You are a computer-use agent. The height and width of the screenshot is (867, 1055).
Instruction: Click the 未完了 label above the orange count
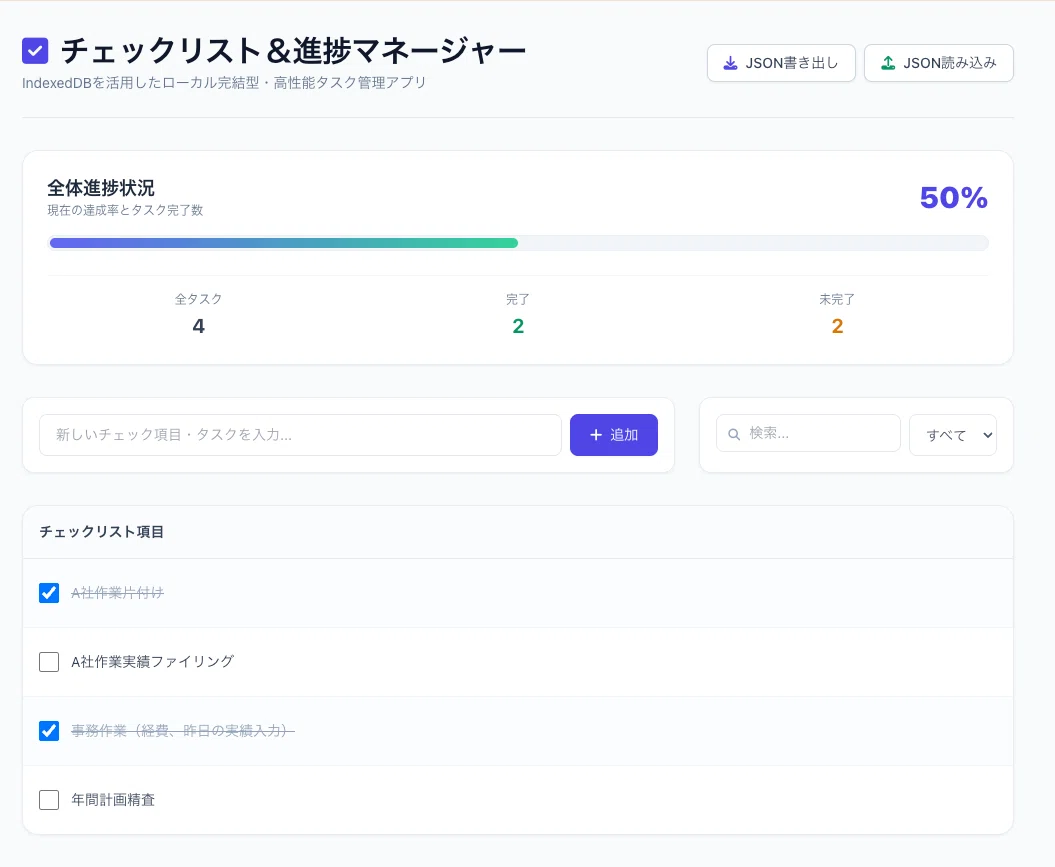(x=837, y=299)
